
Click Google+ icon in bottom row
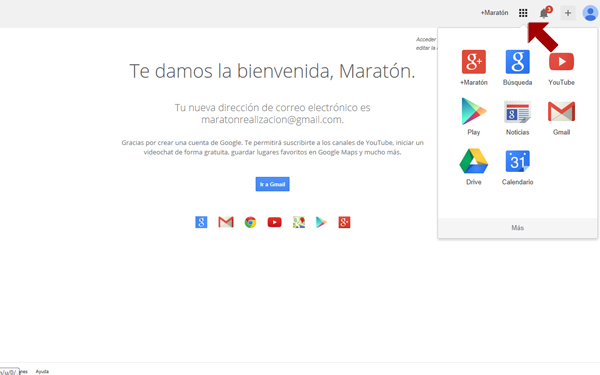344,222
